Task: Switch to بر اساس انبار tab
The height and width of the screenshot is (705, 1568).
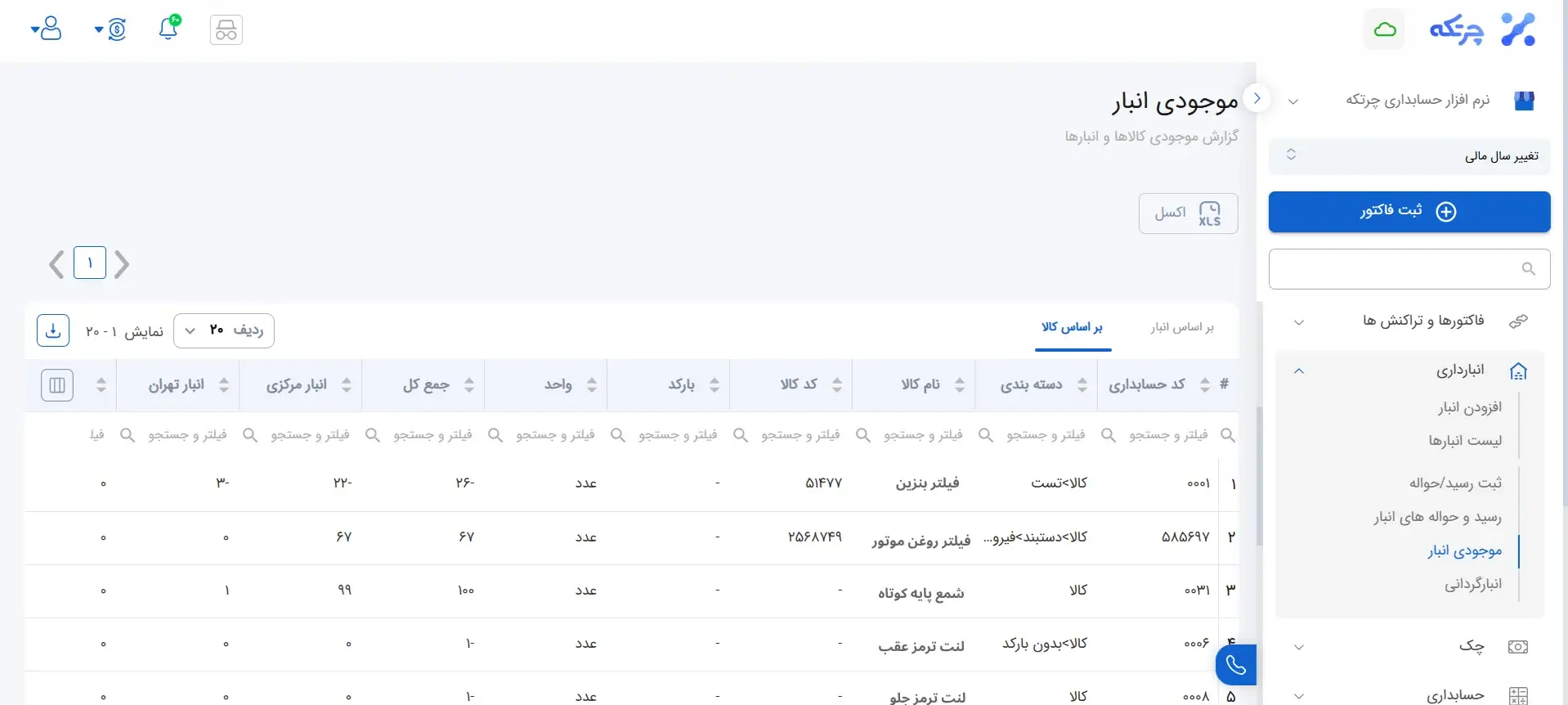Action: 1182,327
